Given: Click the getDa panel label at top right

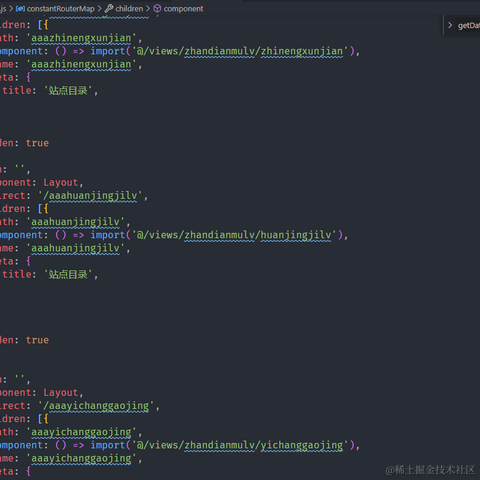Looking at the screenshot, I should tap(469, 25).
